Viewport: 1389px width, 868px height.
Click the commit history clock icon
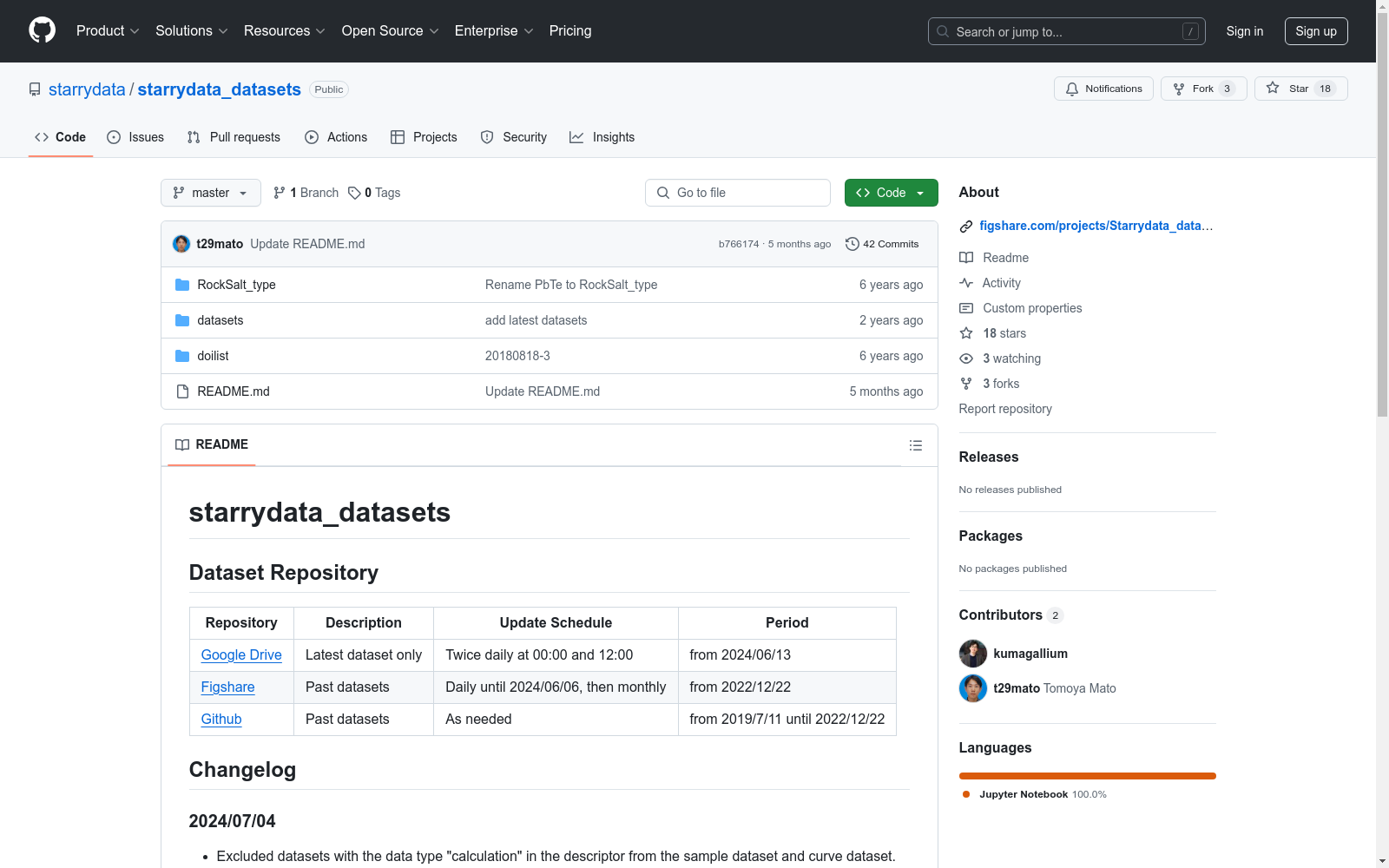[852, 244]
